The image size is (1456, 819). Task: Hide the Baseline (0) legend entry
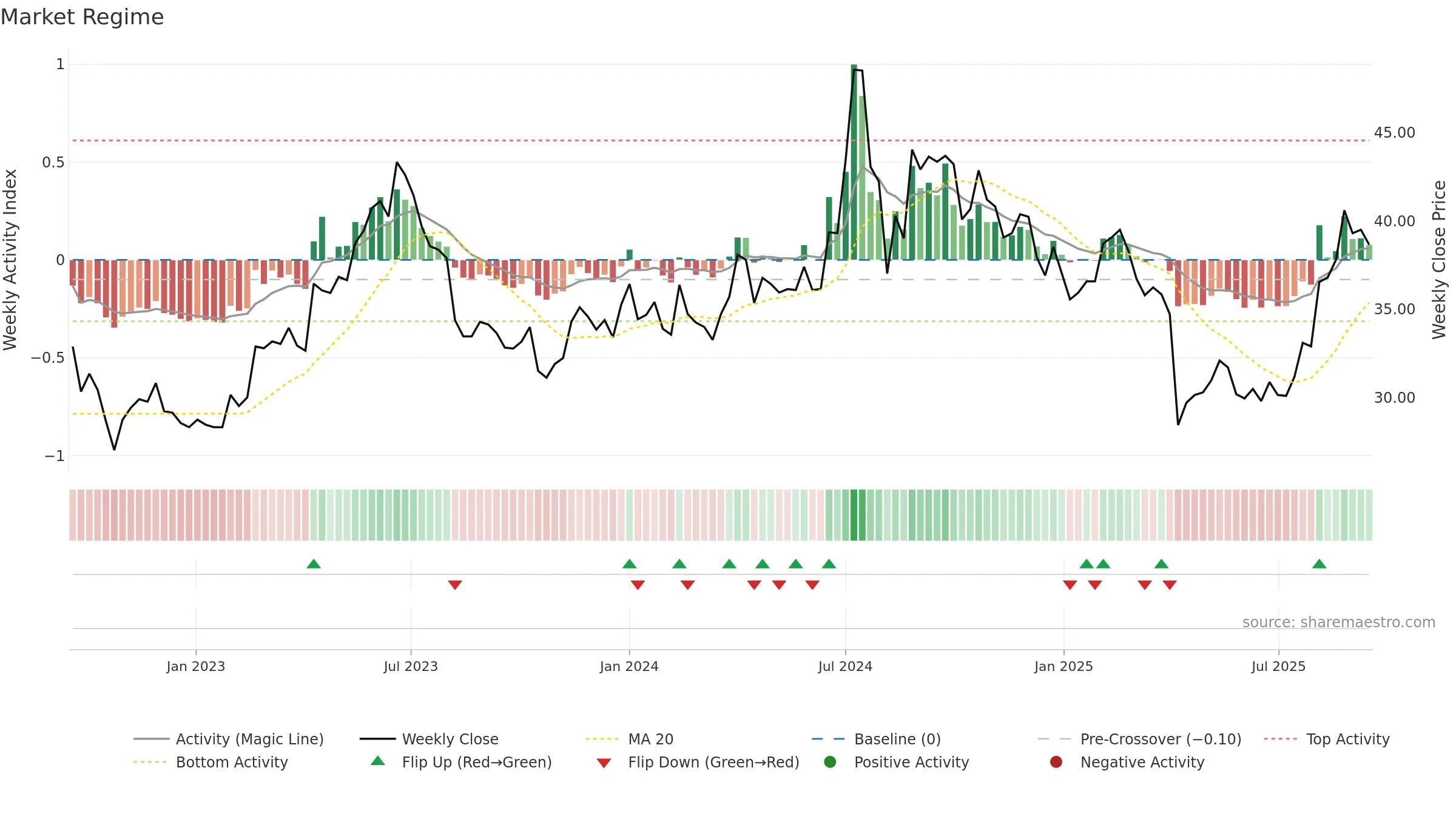click(876, 739)
